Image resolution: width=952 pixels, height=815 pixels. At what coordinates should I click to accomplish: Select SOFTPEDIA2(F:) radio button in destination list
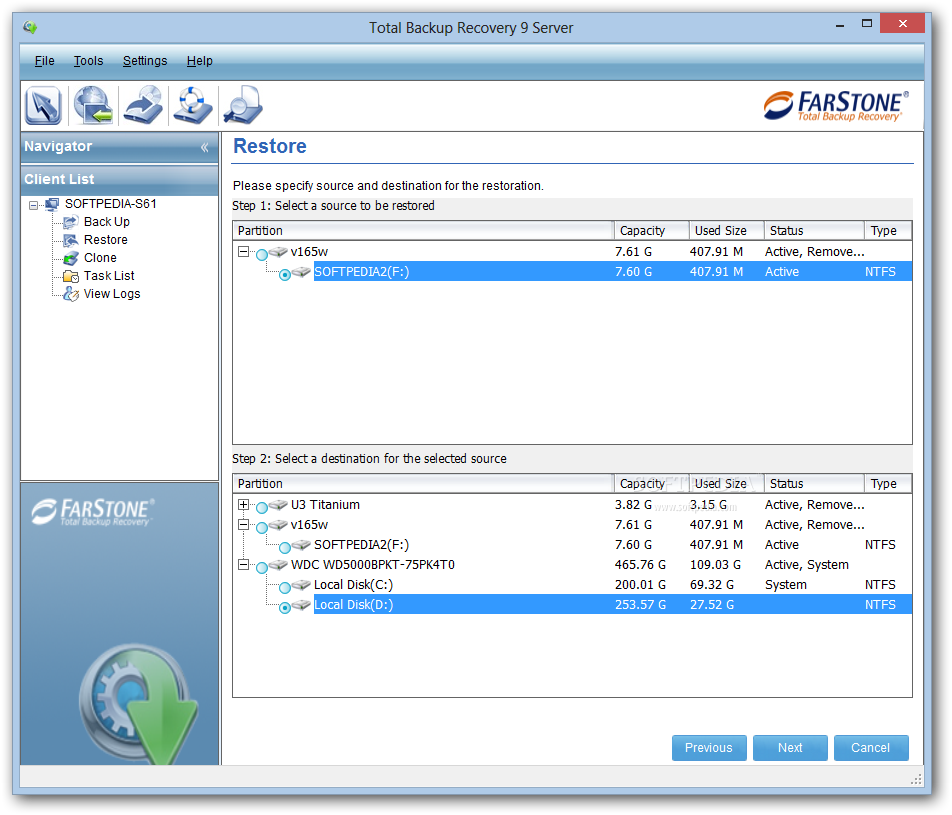click(x=285, y=548)
